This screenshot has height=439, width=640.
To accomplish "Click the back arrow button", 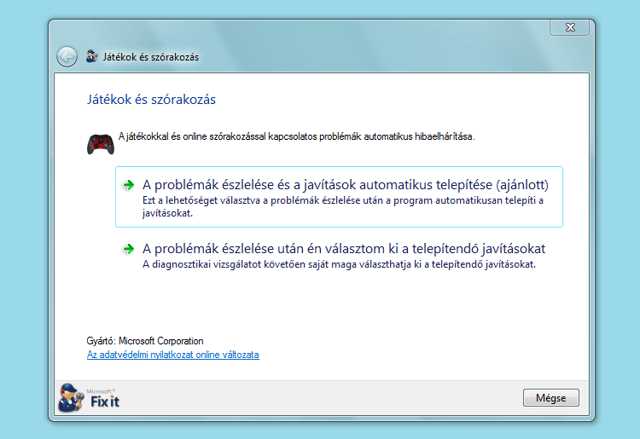I will pos(67,57).
